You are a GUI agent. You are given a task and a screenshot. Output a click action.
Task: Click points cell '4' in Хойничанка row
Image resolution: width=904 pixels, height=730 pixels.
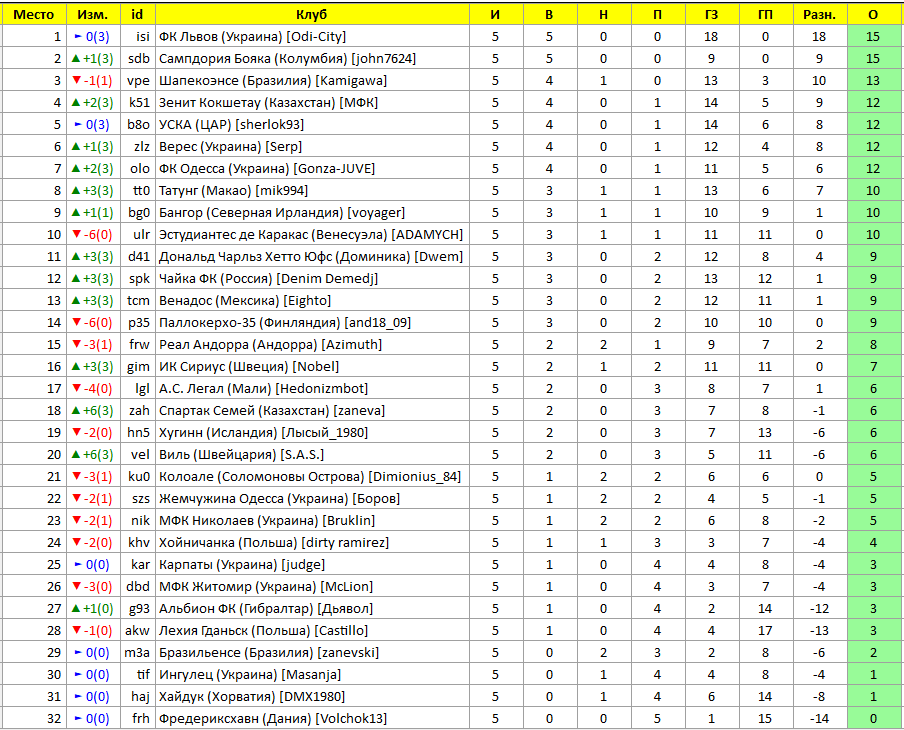[873, 543]
